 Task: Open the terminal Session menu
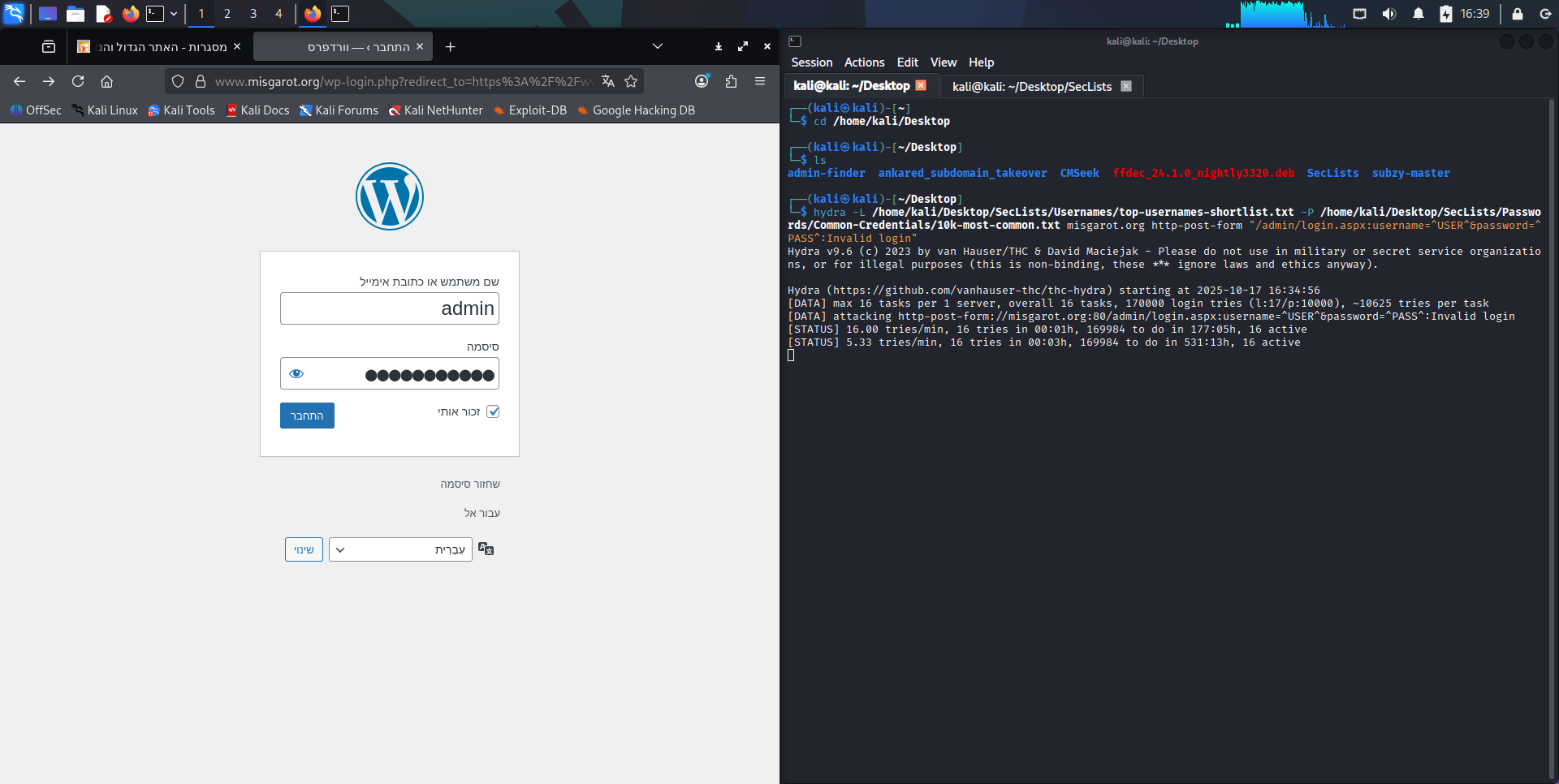[812, 62]
